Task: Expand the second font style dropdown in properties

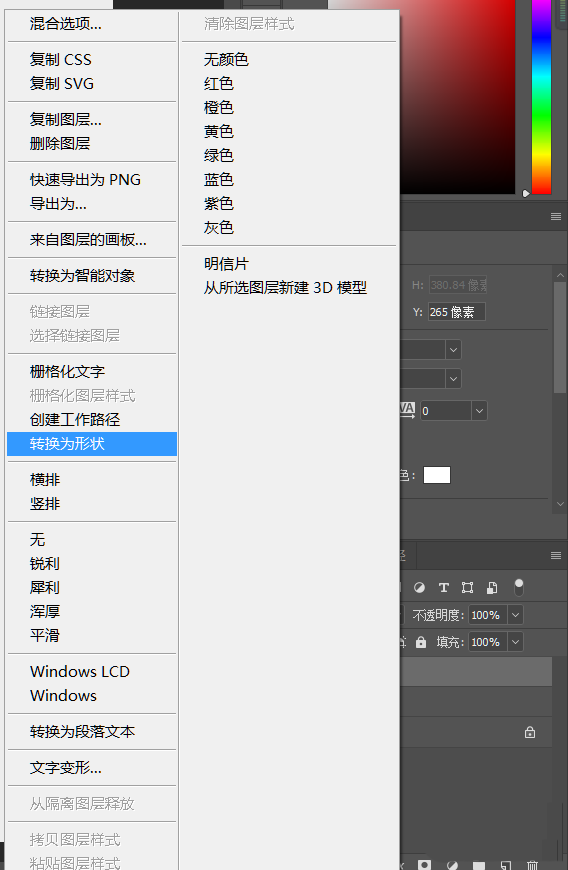Action: click(x=453, y=379)
